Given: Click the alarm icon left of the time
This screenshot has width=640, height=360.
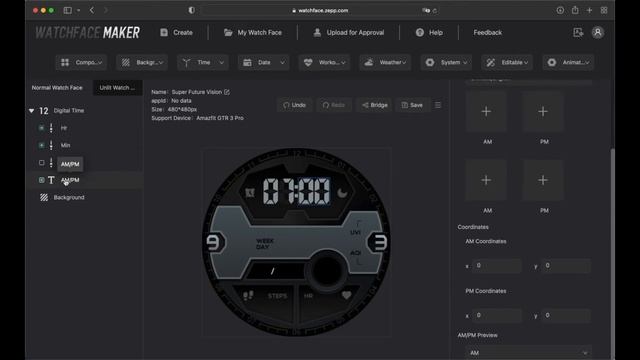Looking at the screenshot, I should point(250,193).
